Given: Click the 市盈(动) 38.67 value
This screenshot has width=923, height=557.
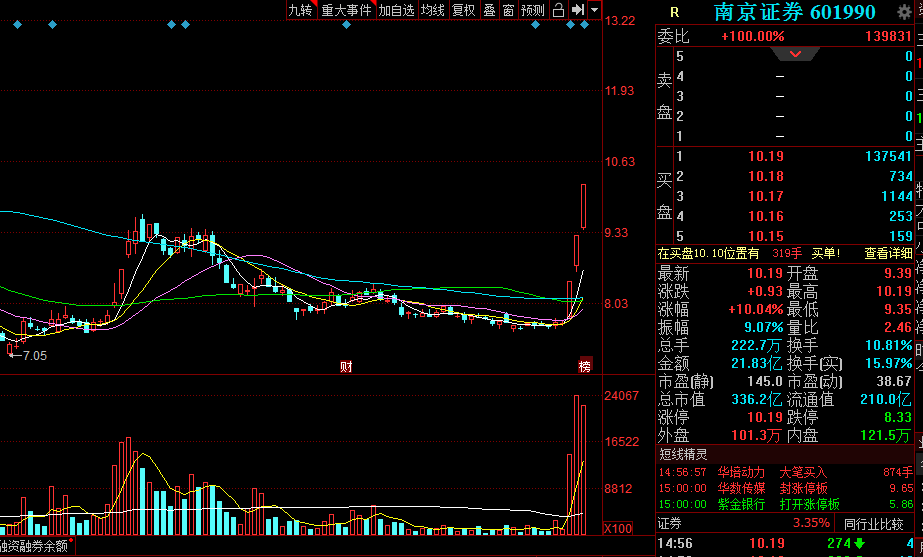Looking at the screenshot, I should click(894, 381).
